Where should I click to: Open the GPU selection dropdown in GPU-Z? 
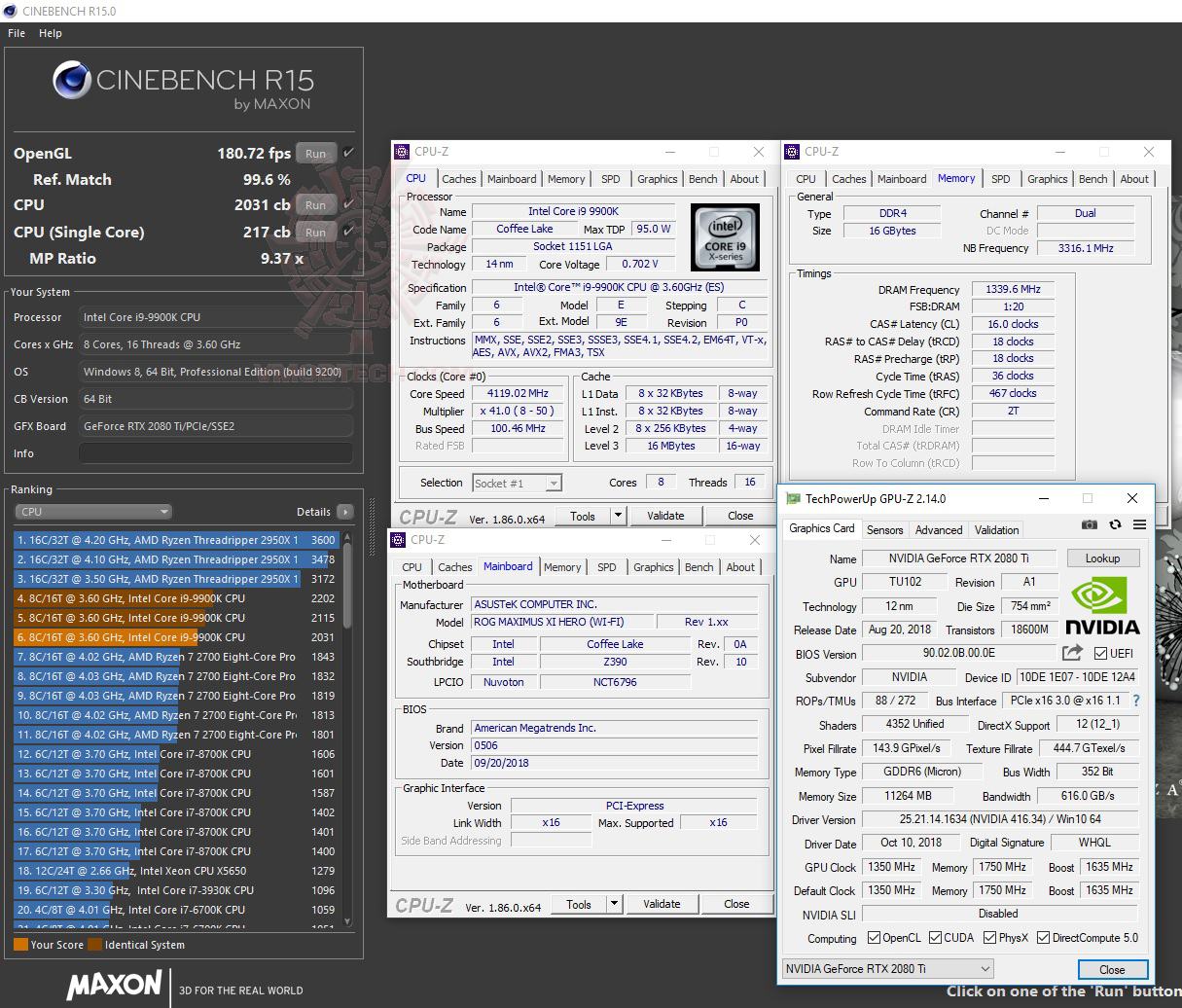coord(887,968)
